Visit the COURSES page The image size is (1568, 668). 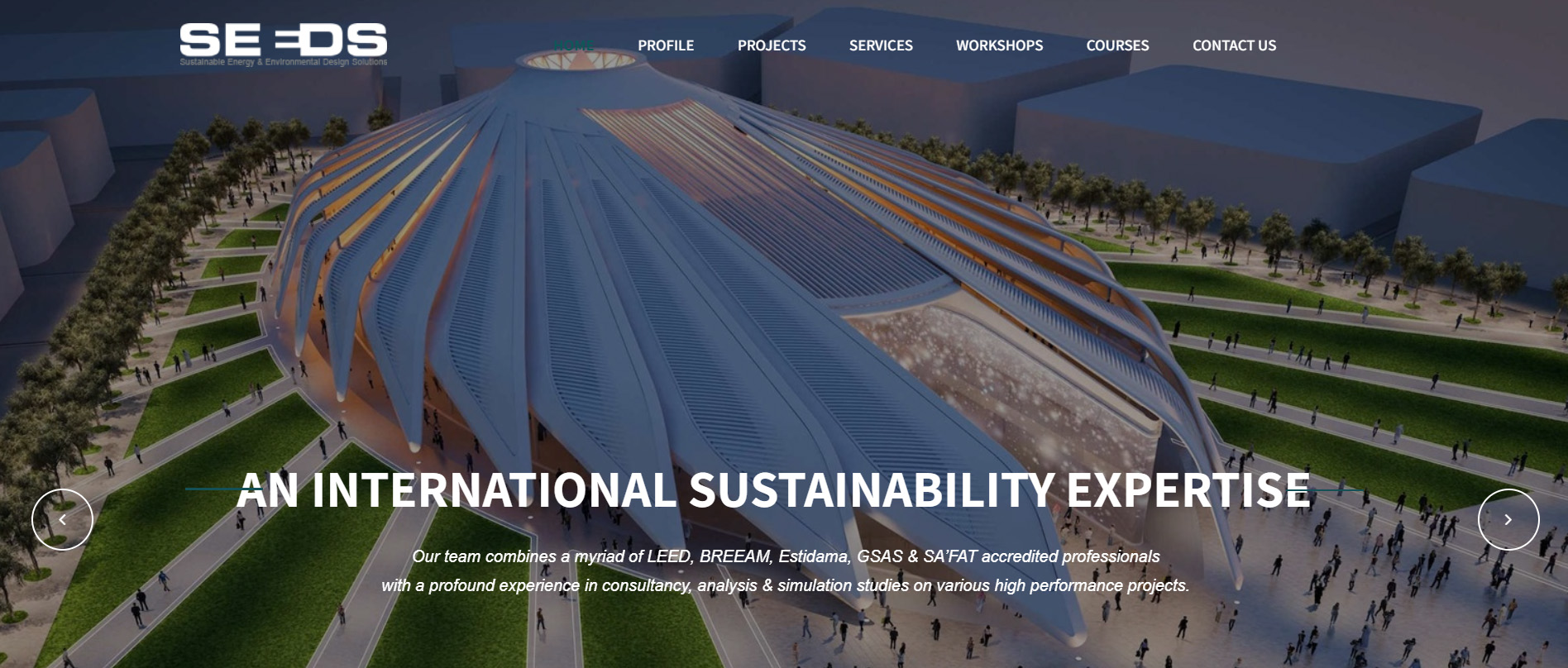pyautogui.click(x=1116, y=45)
